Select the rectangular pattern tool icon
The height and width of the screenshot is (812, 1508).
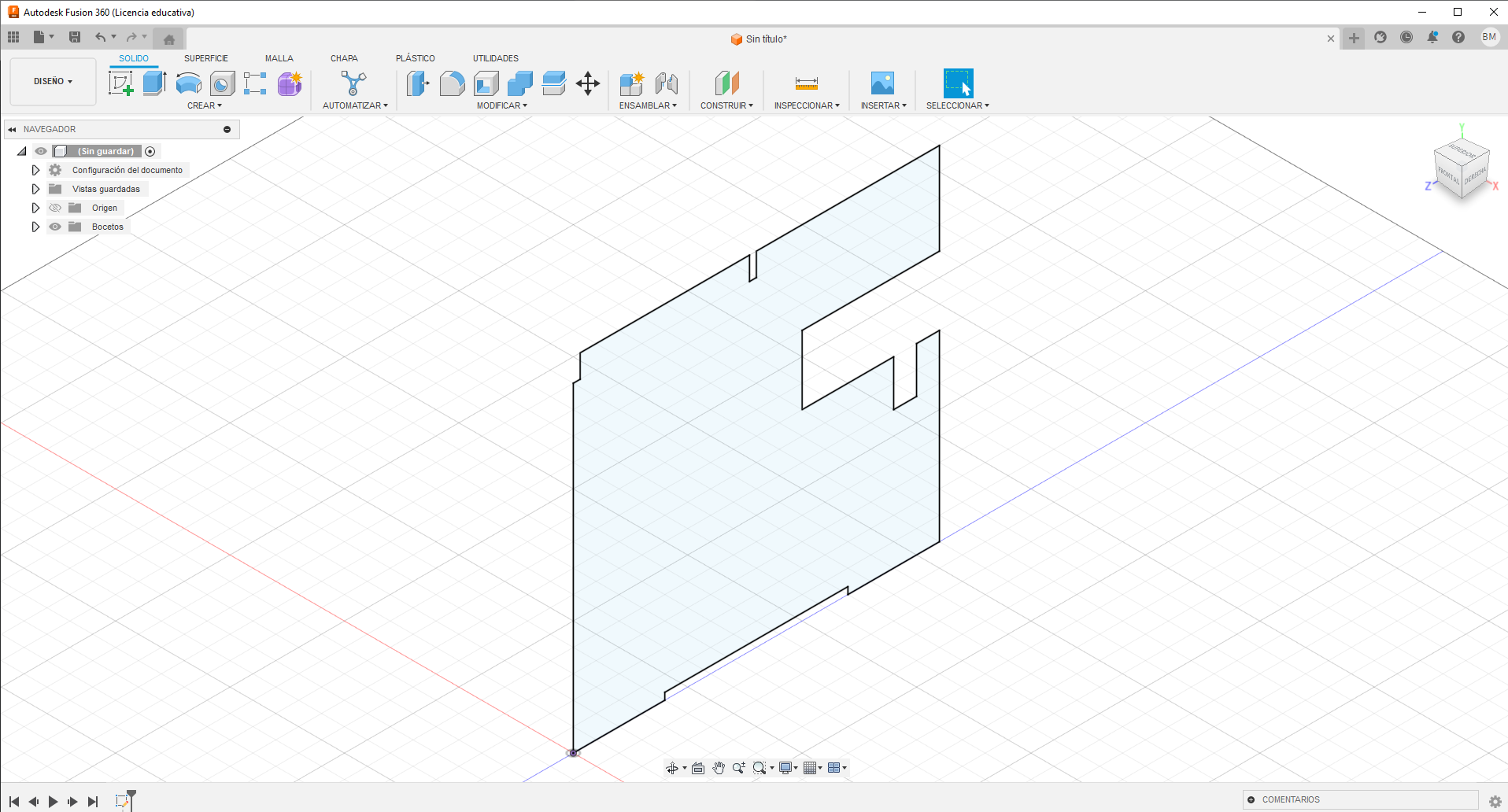[x=255, y=83]
